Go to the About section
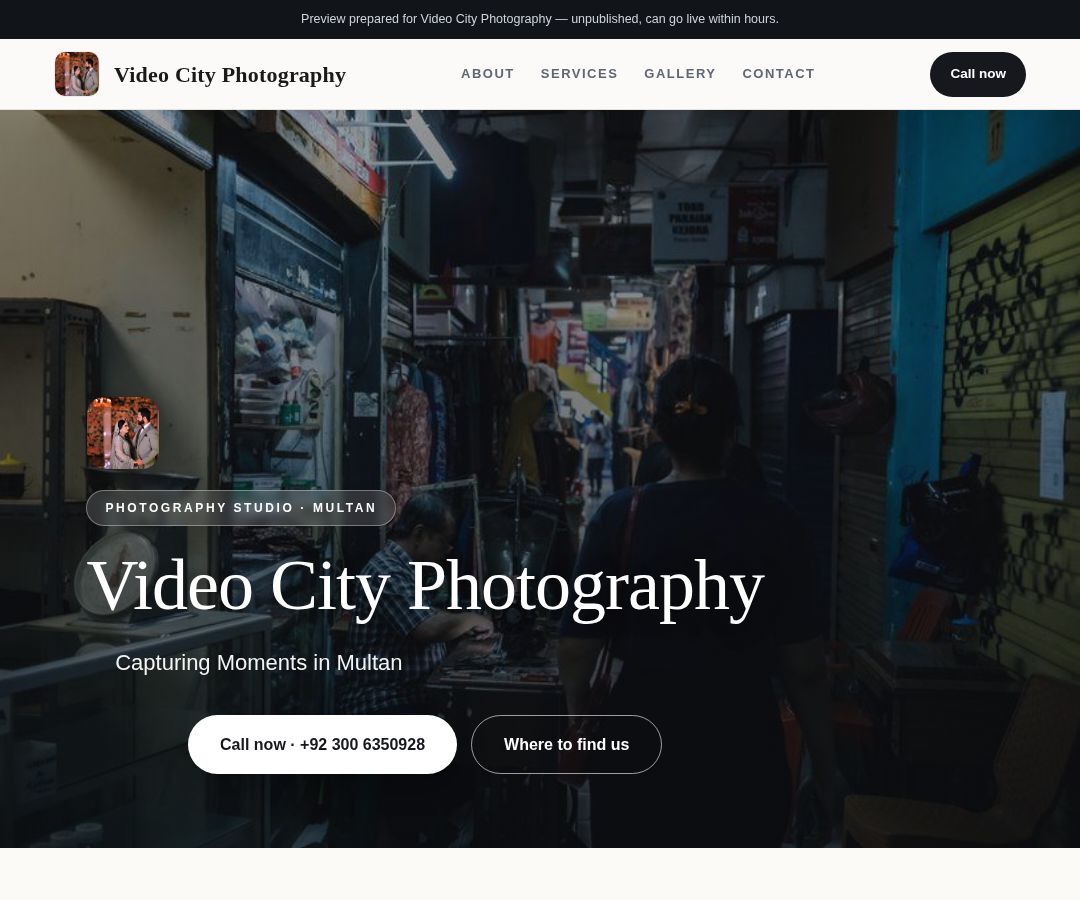The height and width of the screenshot is (900, 1080). [488, 74]
